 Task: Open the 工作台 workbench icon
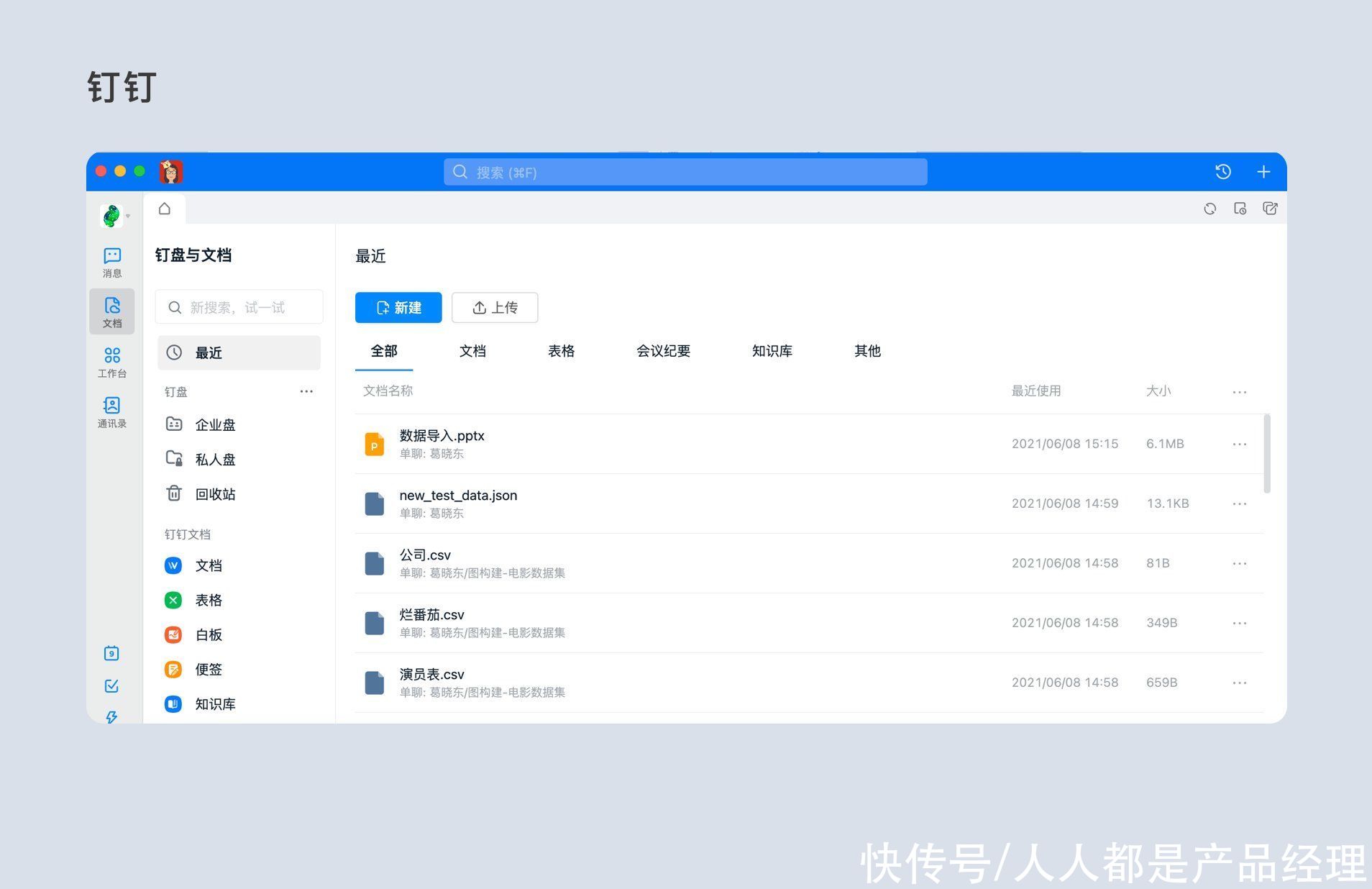112,362
